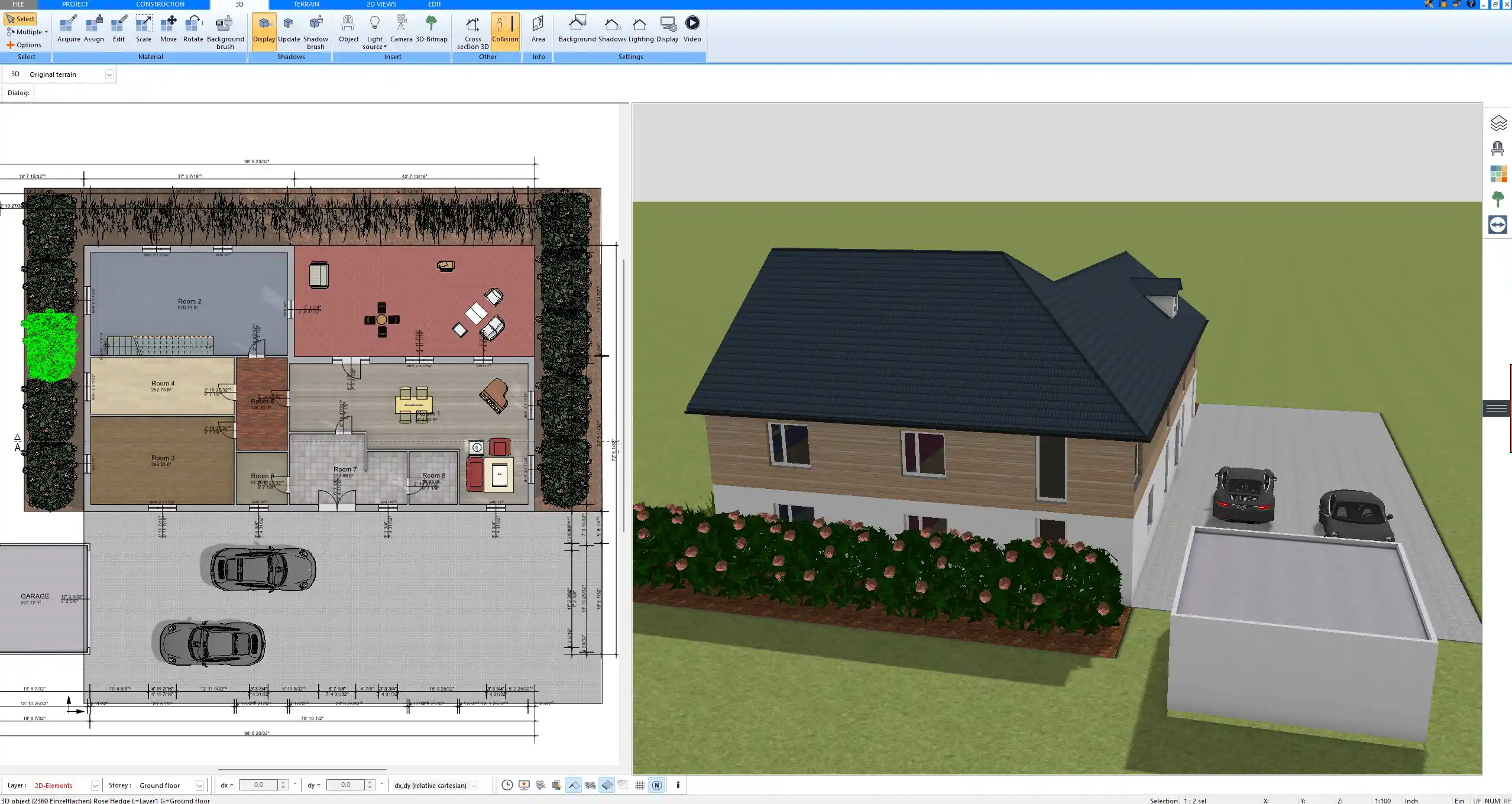This screenshot has width=1512, height=804.
Task: Play the Video settings icon
Action: [692, 30]
